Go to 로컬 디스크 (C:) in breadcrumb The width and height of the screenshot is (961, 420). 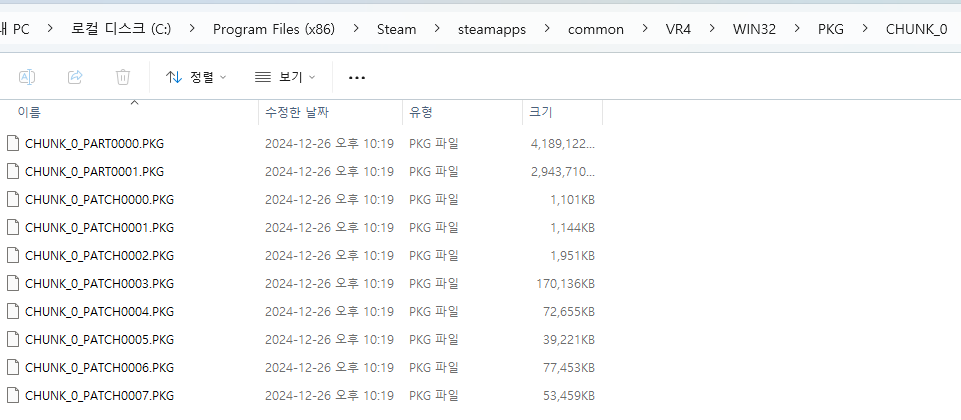pos(121,29)
